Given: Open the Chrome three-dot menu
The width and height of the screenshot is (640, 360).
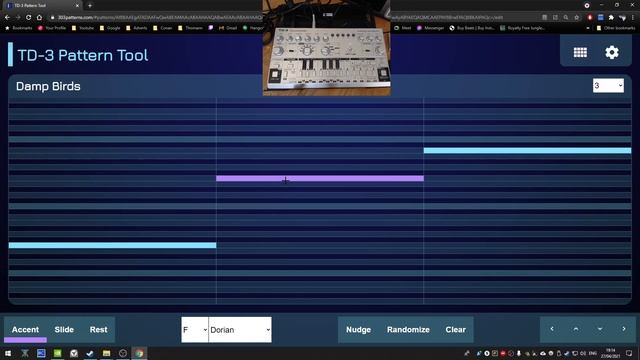Looking at the screenshot, I should (x=633, y=18).
